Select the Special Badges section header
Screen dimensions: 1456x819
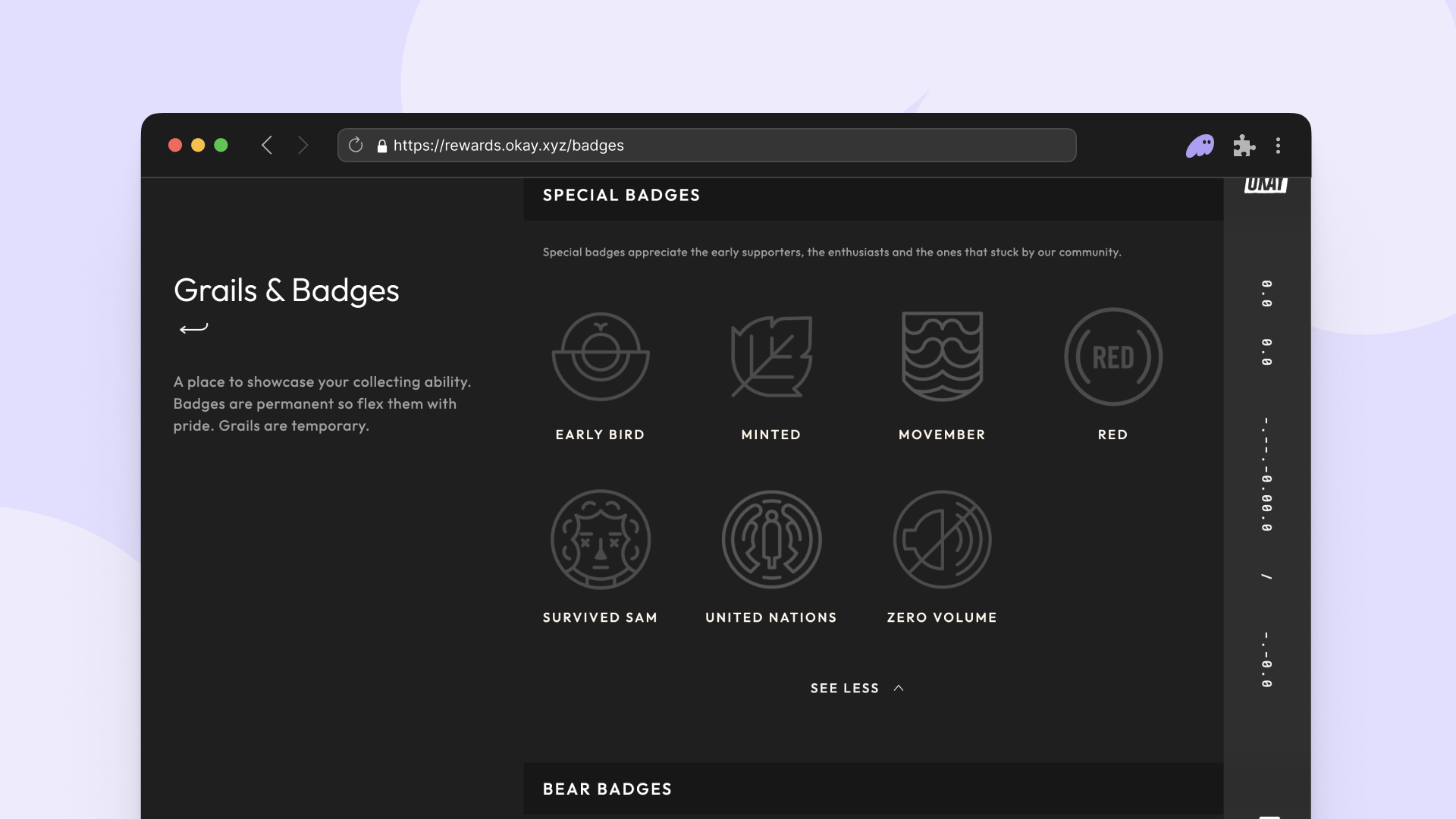coord(621,196)
